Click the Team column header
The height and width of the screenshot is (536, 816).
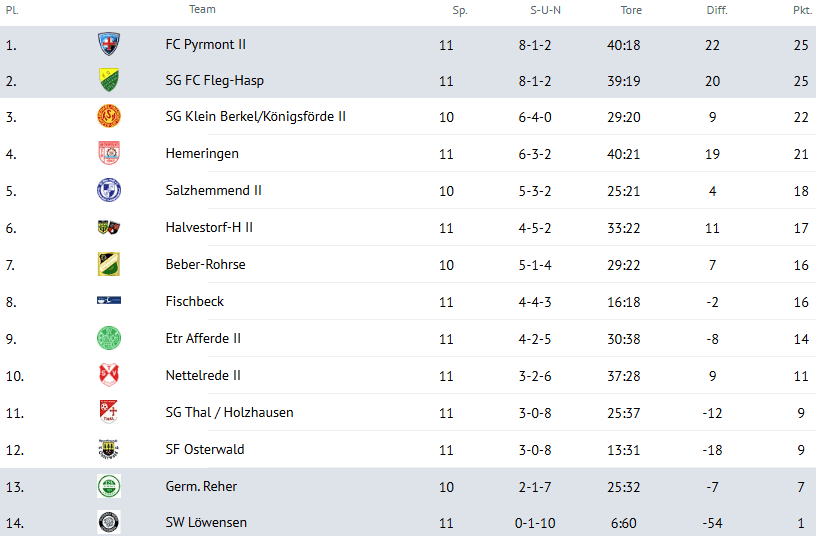[x=202, y=10]
